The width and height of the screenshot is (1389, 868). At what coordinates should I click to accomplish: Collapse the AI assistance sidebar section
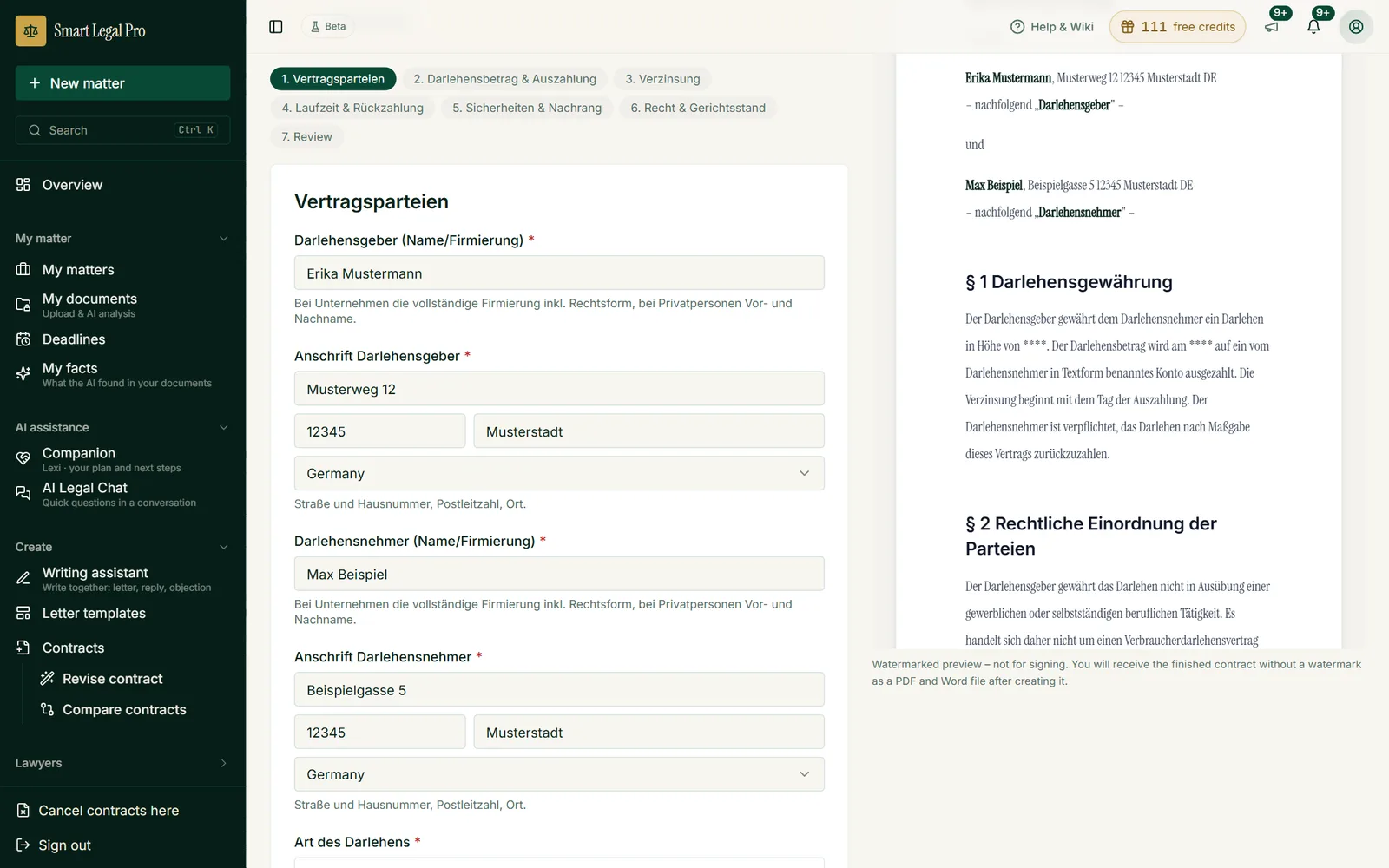coord(224,428)
